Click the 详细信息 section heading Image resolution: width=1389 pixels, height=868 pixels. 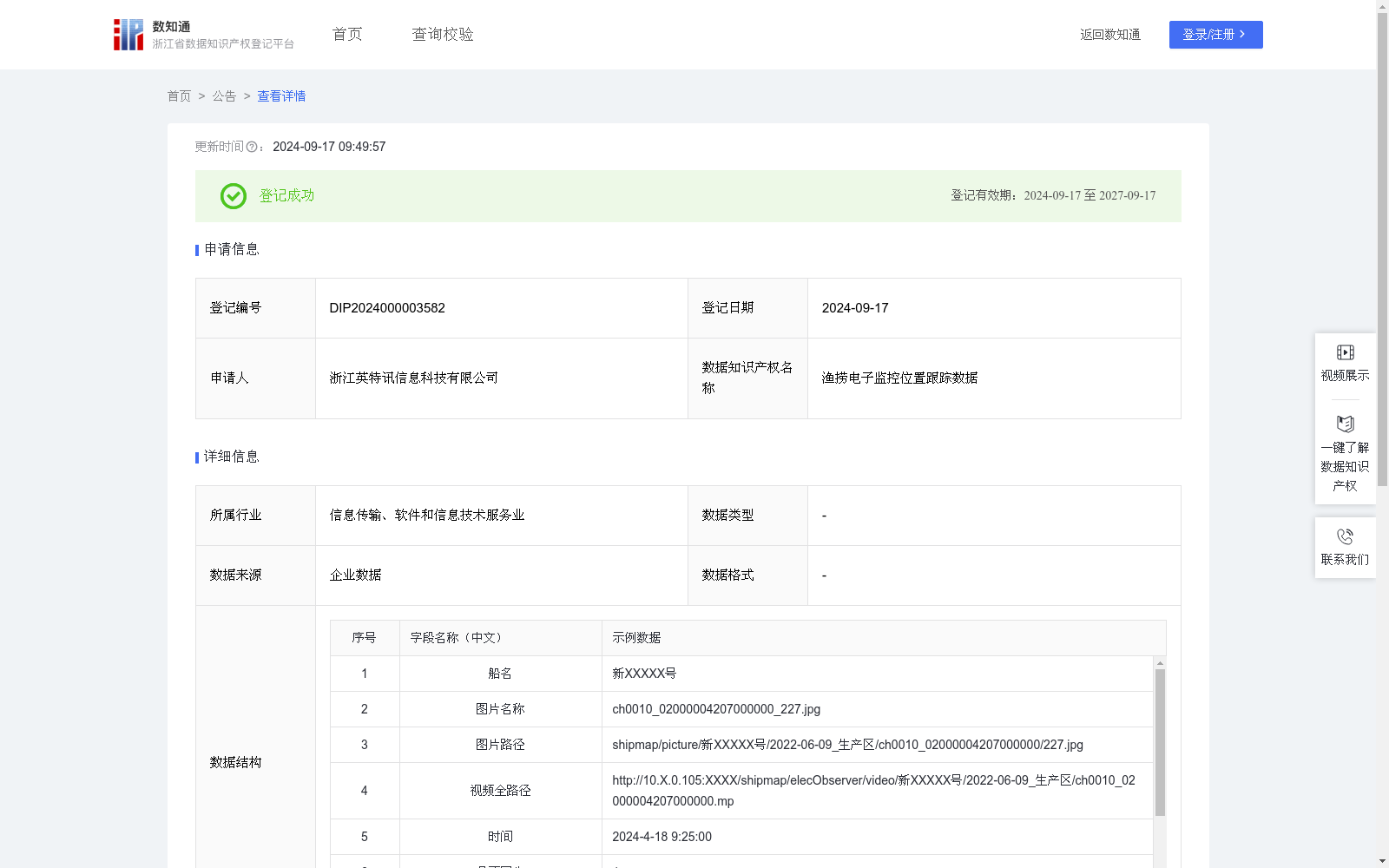(x=231, y=457)
